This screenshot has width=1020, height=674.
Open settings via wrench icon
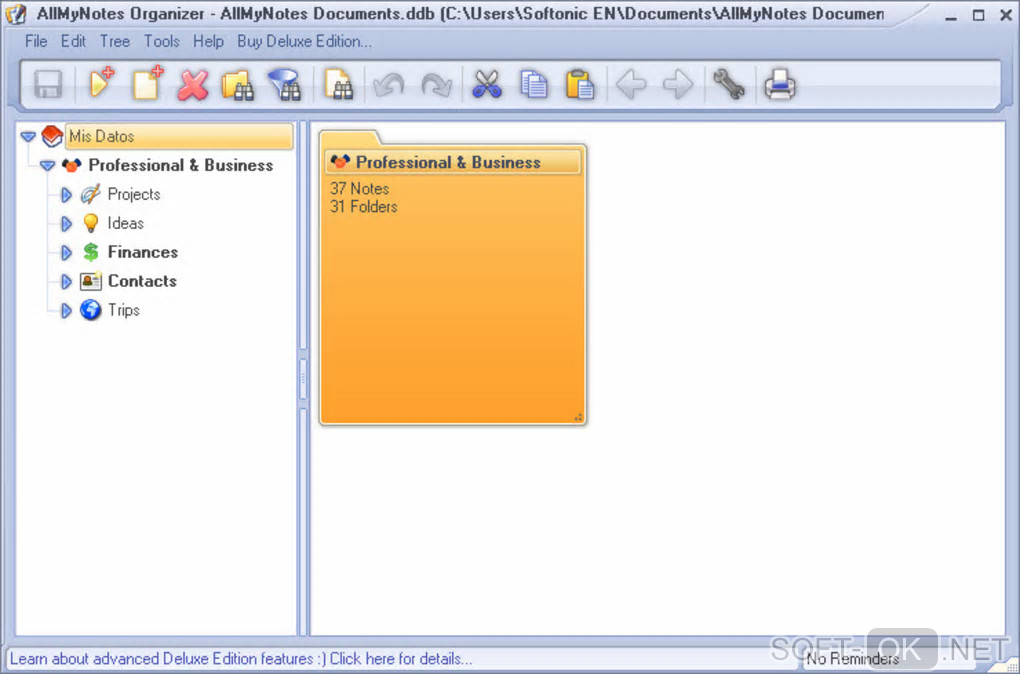[x=729, y=85]
